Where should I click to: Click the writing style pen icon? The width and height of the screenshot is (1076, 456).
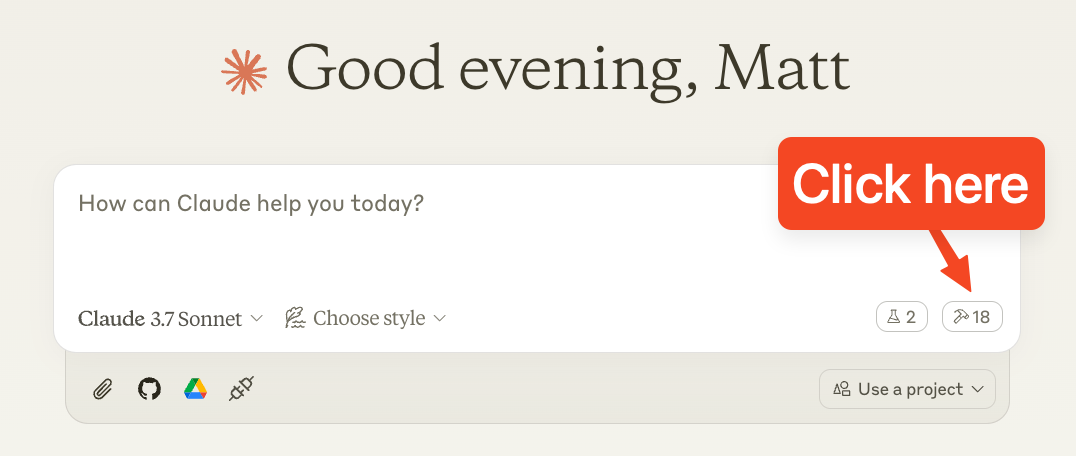click(x=295, y=318)
